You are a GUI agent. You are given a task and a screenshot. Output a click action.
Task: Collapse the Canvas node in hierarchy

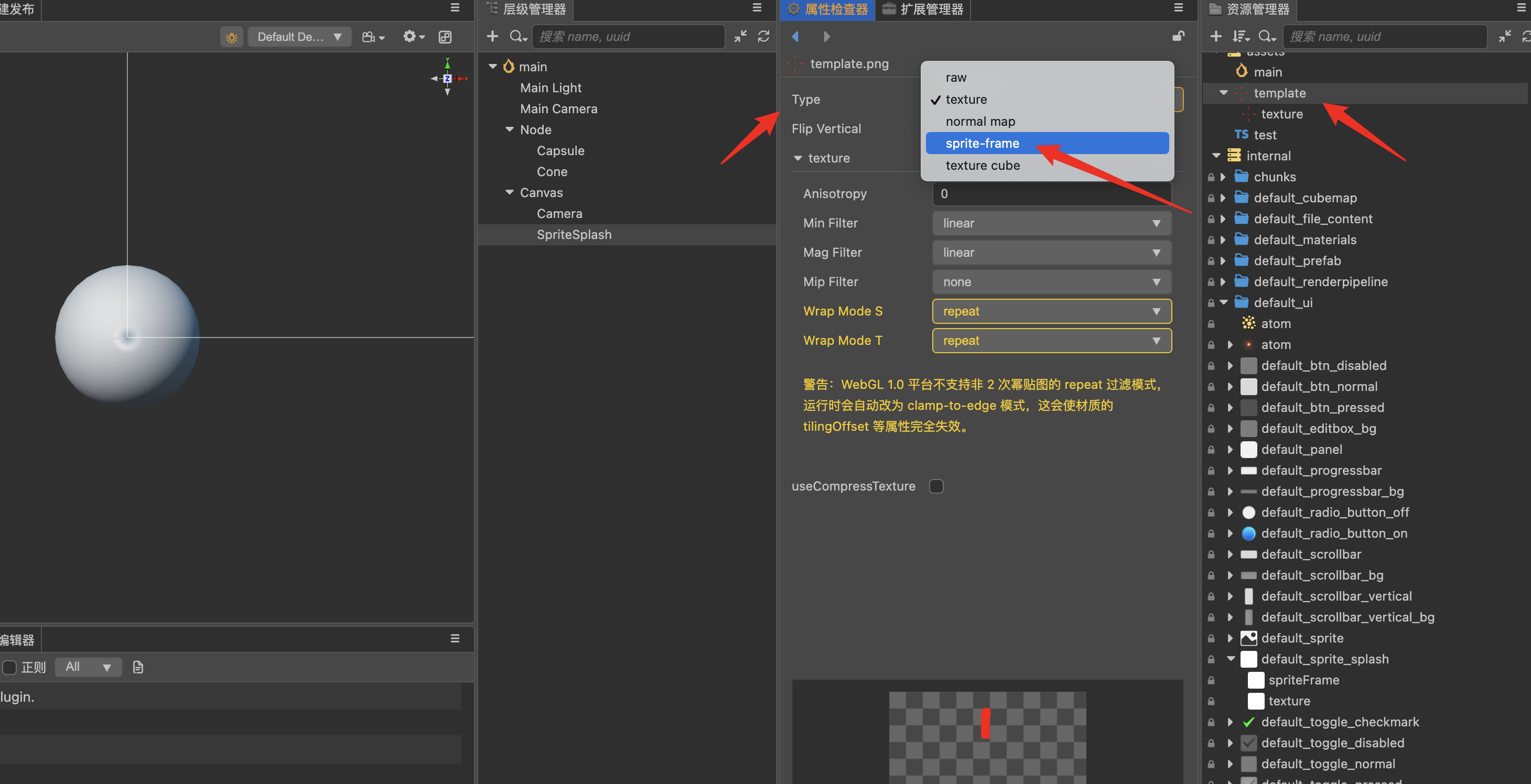[509, 192]
